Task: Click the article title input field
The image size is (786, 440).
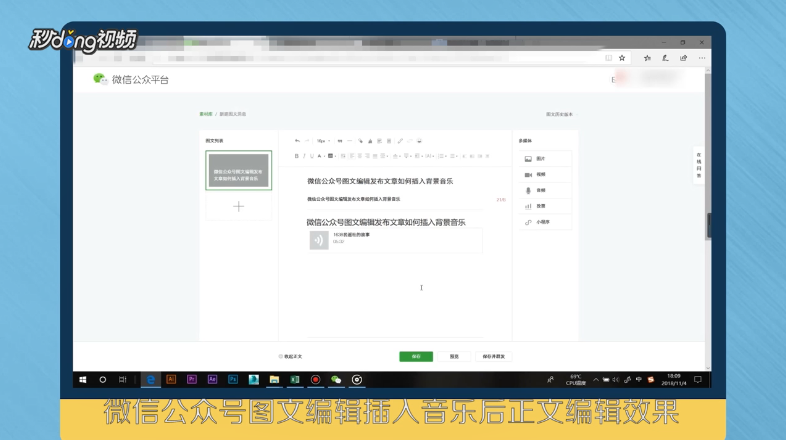Action: 396,181
